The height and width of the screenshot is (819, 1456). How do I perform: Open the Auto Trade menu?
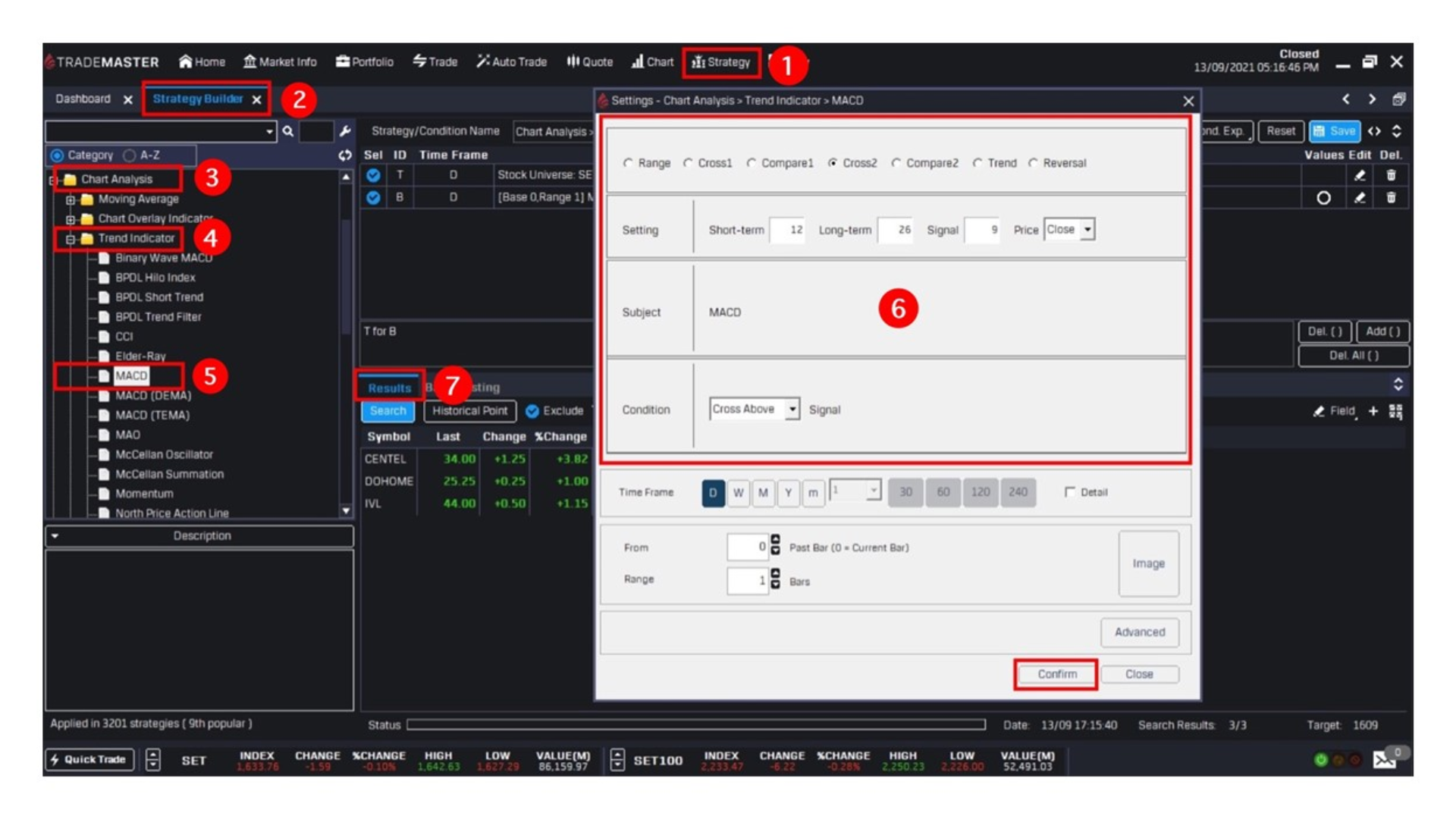[512, 62]
